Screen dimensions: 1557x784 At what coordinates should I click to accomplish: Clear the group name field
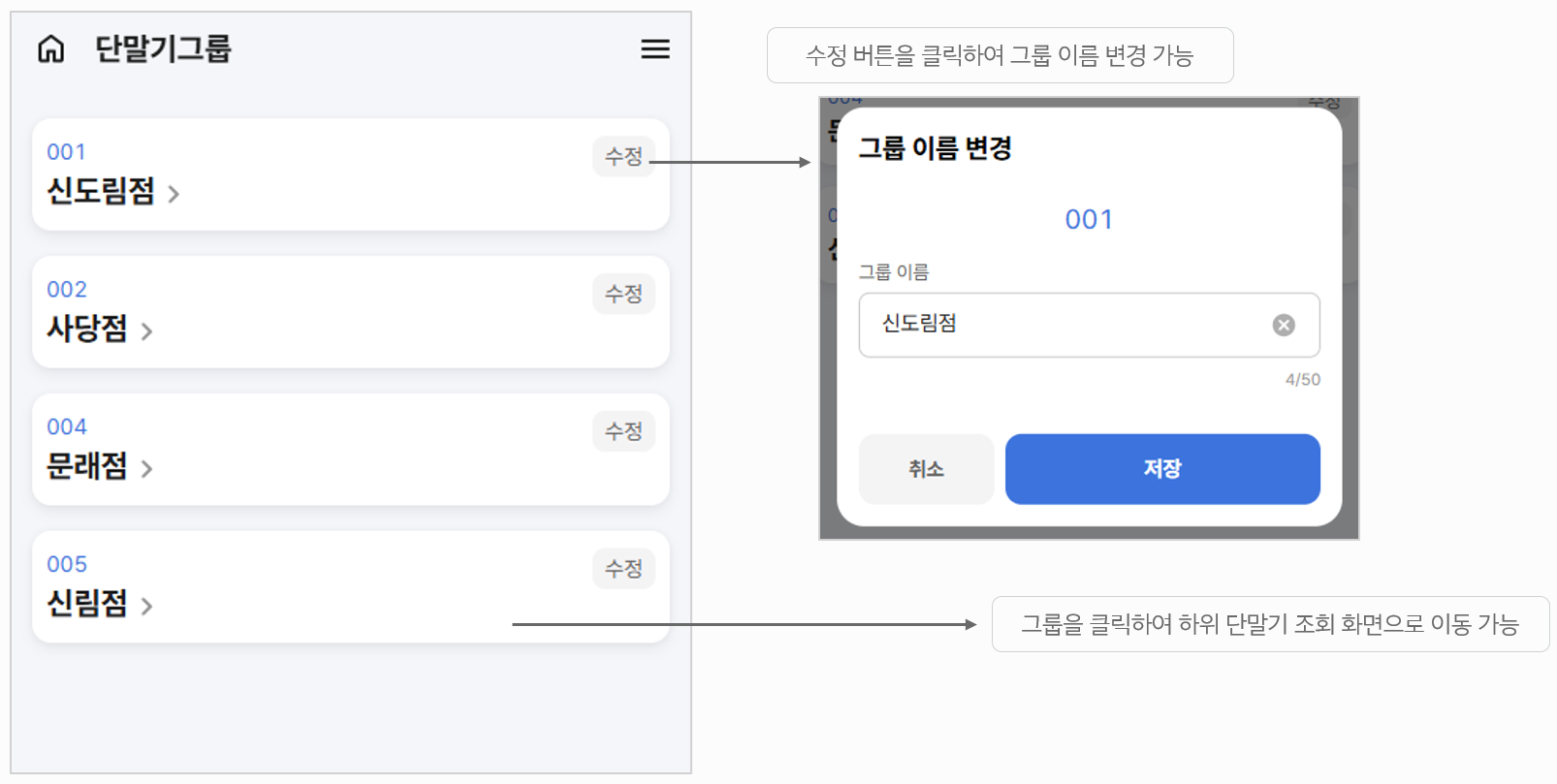click(1284, 326)
